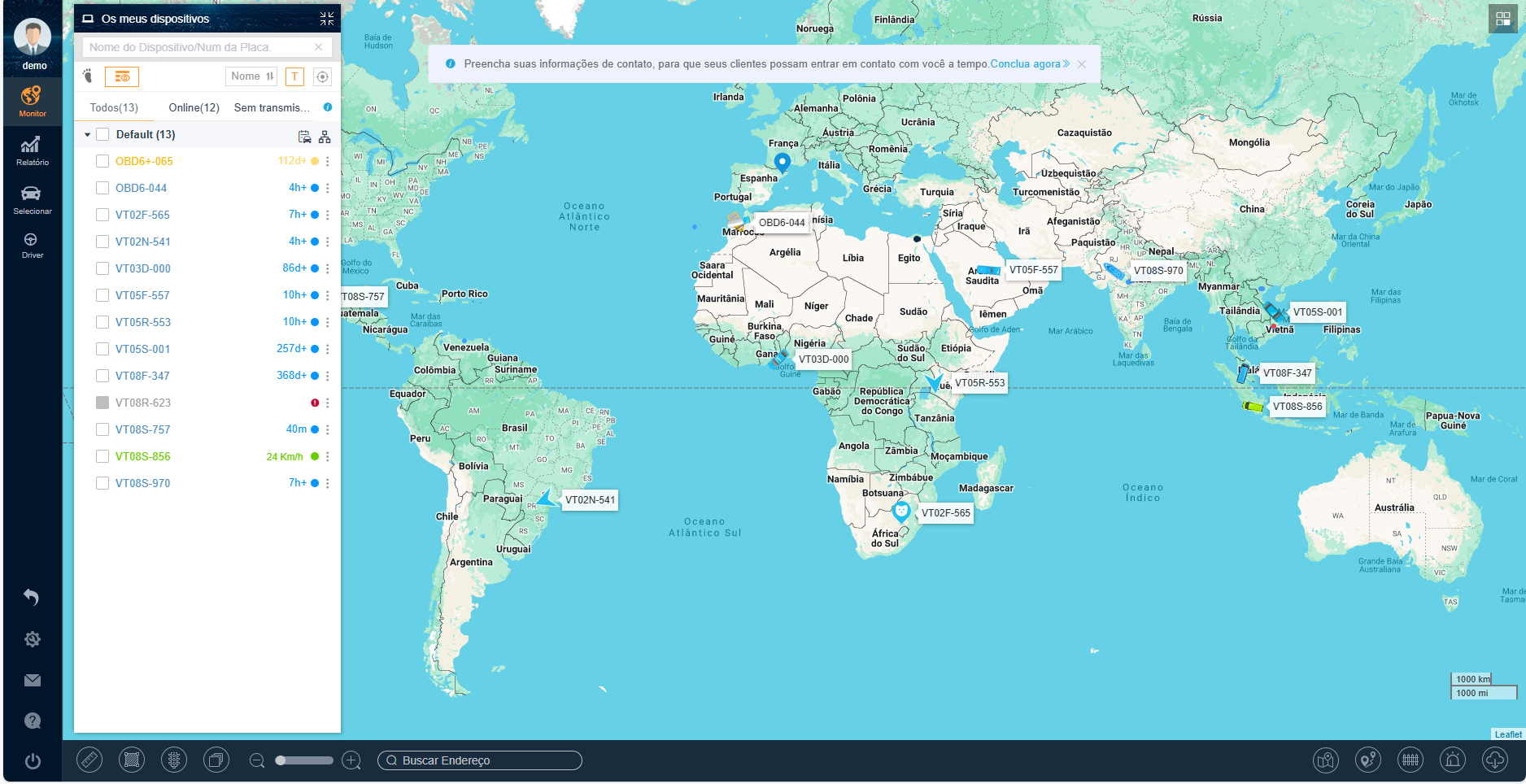Click the Buscar Endereço address search
The width and height of the screenshot is (1526, 784).
pyautogui.click(x=480, y=760)
